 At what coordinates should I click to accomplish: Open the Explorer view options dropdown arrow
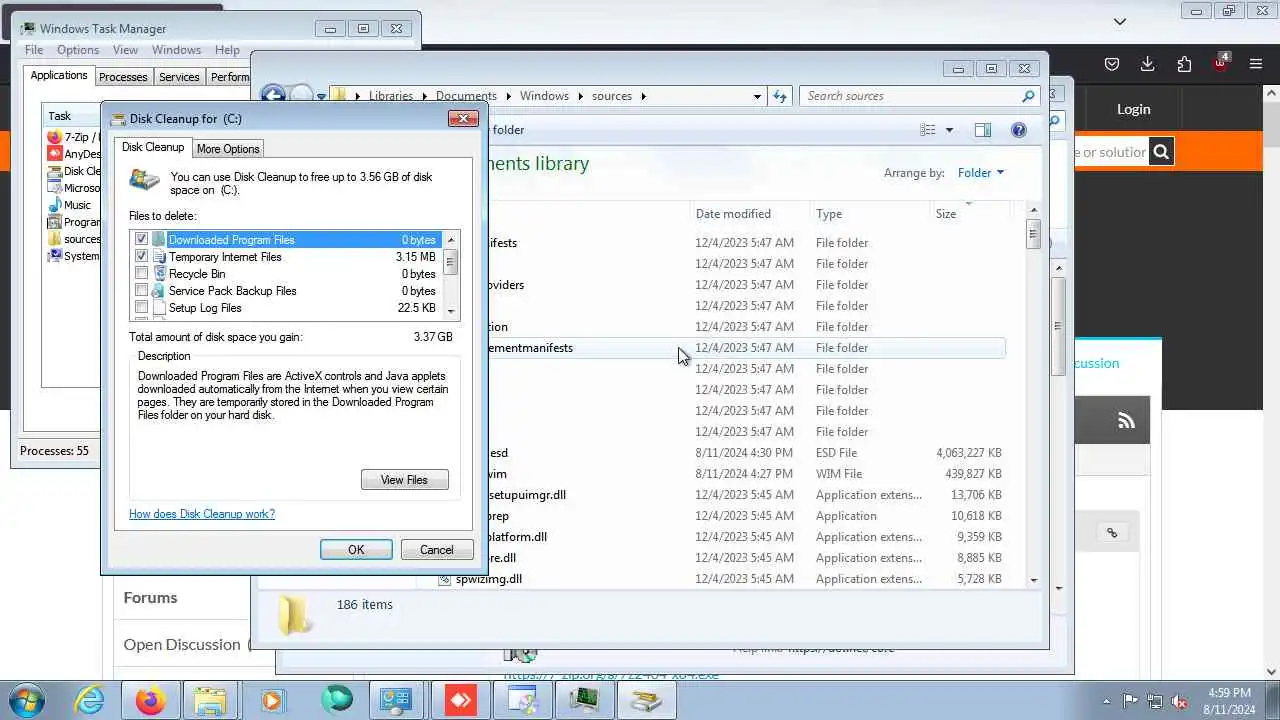(x=949, y=130)
